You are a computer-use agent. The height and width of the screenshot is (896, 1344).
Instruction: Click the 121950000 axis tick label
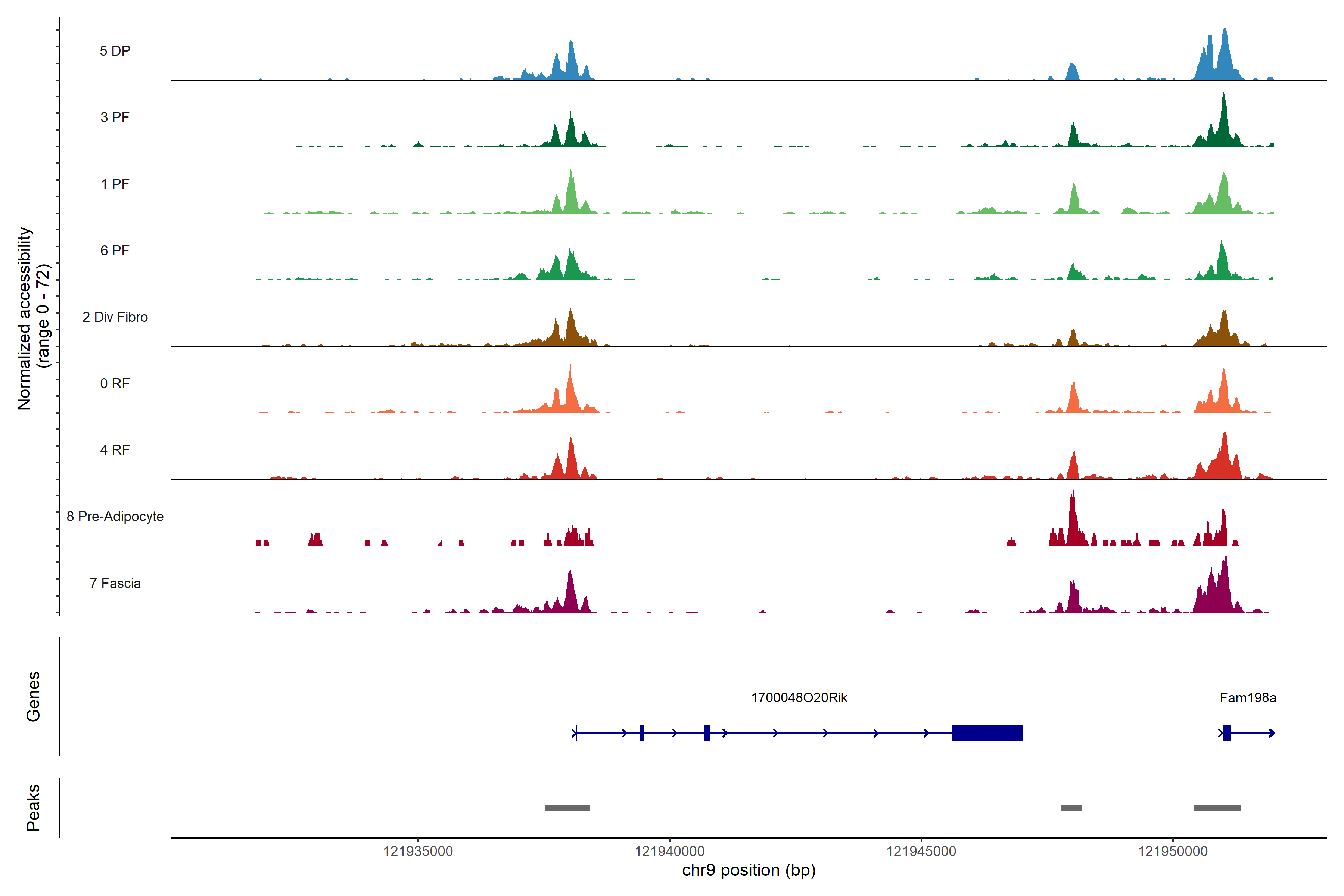pyautogui.click(x=1173, y=852)
